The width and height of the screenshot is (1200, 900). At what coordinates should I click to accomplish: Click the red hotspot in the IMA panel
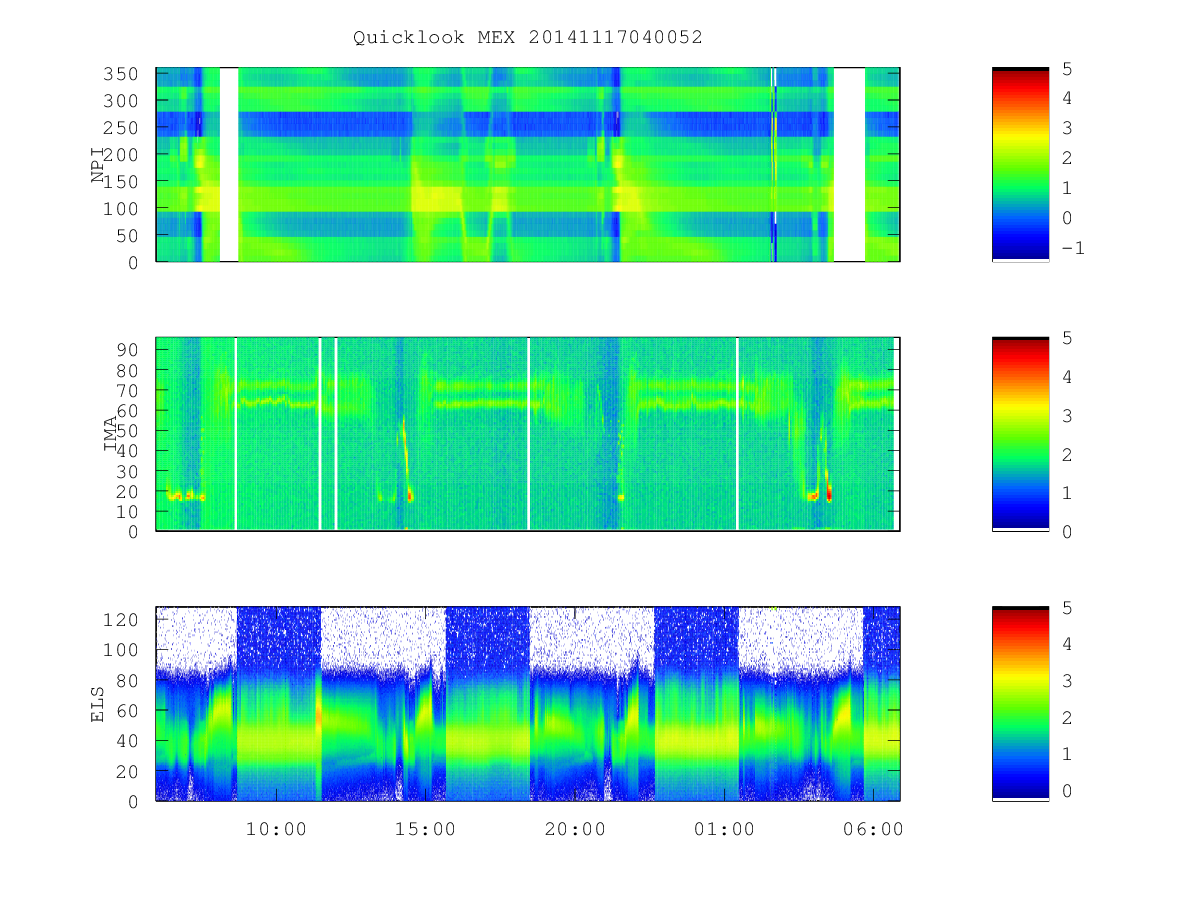(x=828, y=493)
